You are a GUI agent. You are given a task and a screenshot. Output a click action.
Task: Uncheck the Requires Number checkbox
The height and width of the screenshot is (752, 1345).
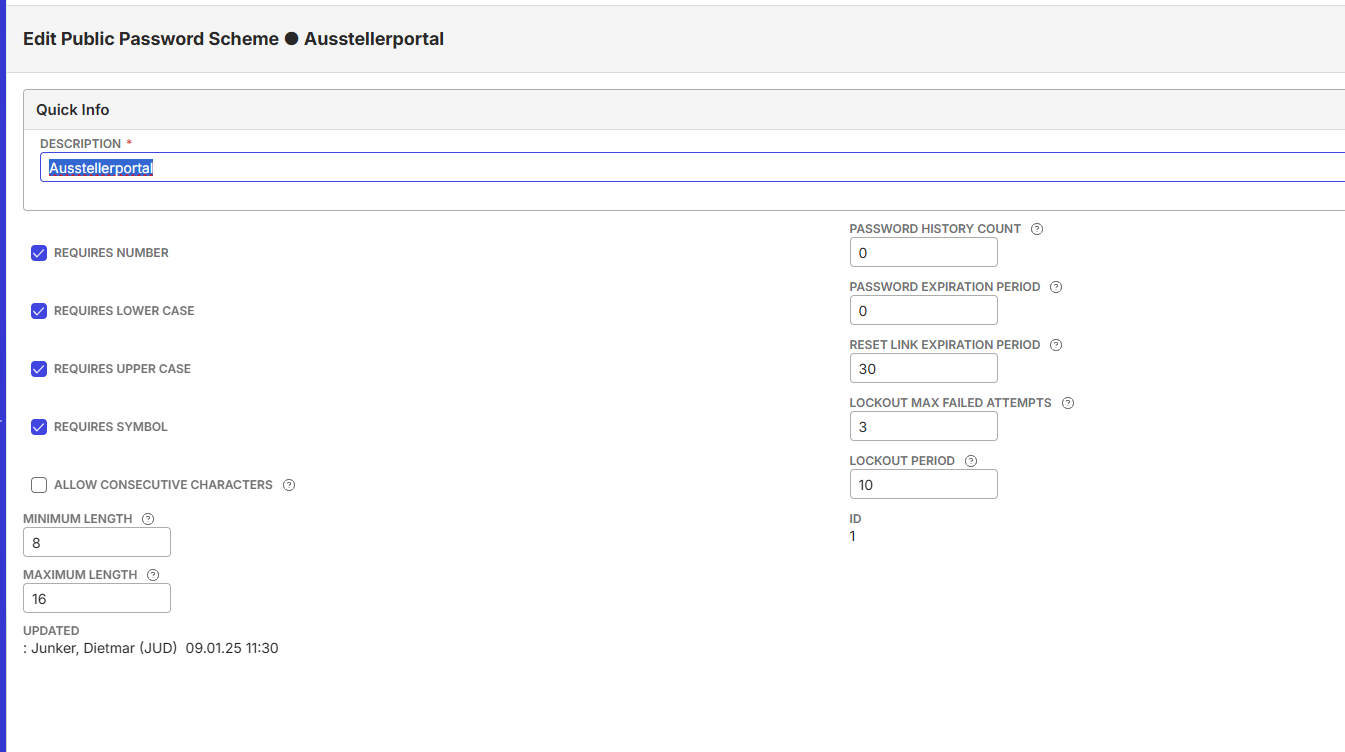(x=39, y=253)
